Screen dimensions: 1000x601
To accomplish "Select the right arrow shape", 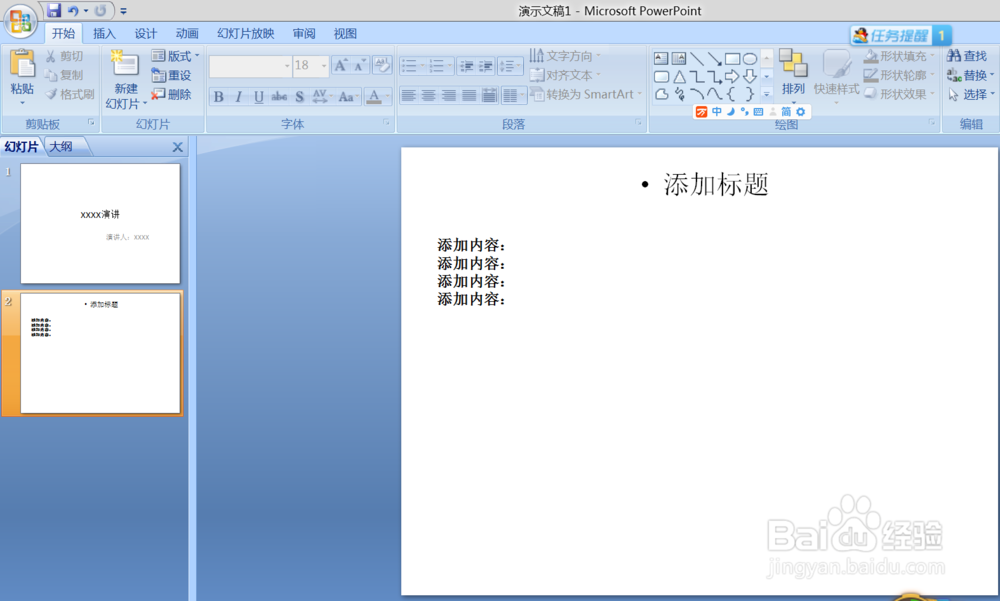I will click(732, 77).
